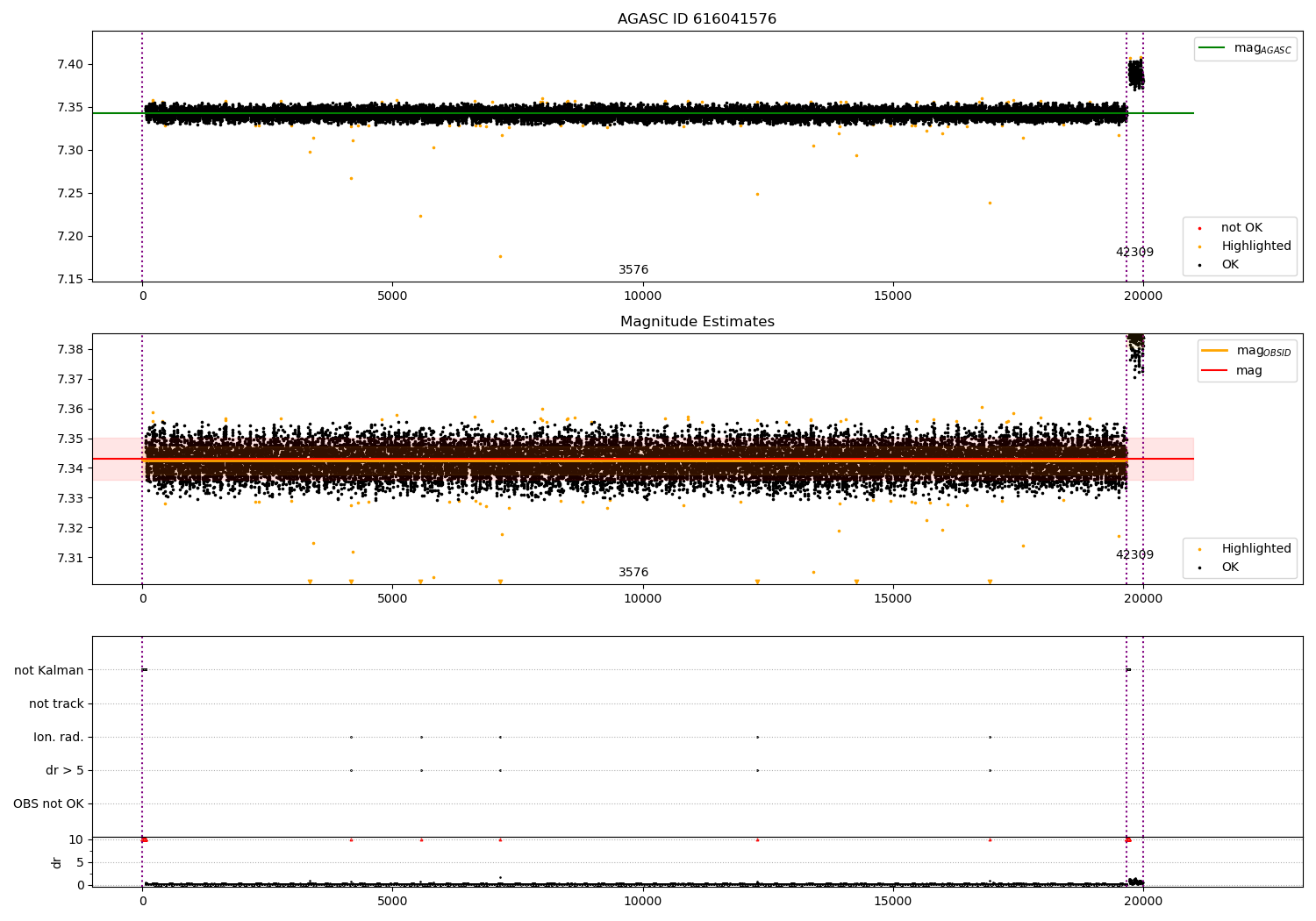The image size is (1316, 921).
Task: Click the vertical 'dr' axis label
Action: coord(56,862)
